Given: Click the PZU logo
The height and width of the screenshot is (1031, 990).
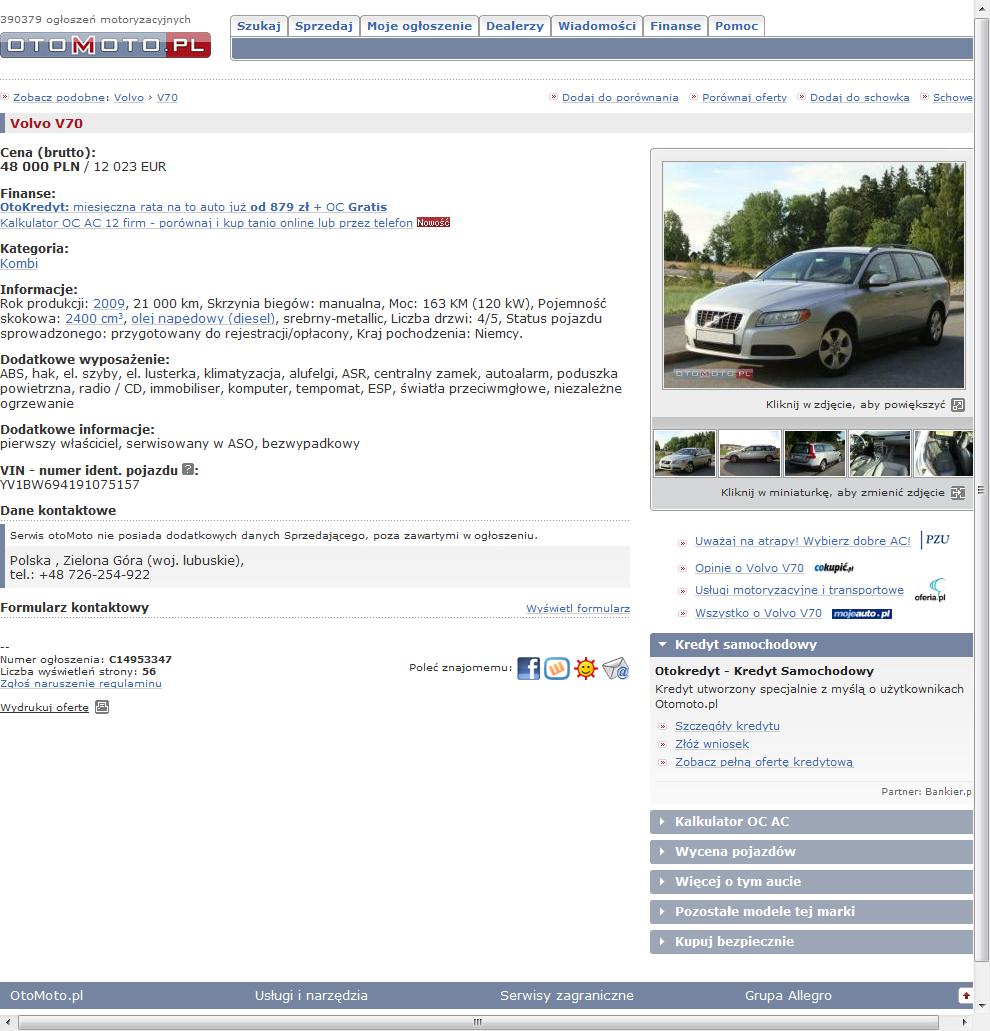Looking at the screenshot, I should (x=937, y=540).
